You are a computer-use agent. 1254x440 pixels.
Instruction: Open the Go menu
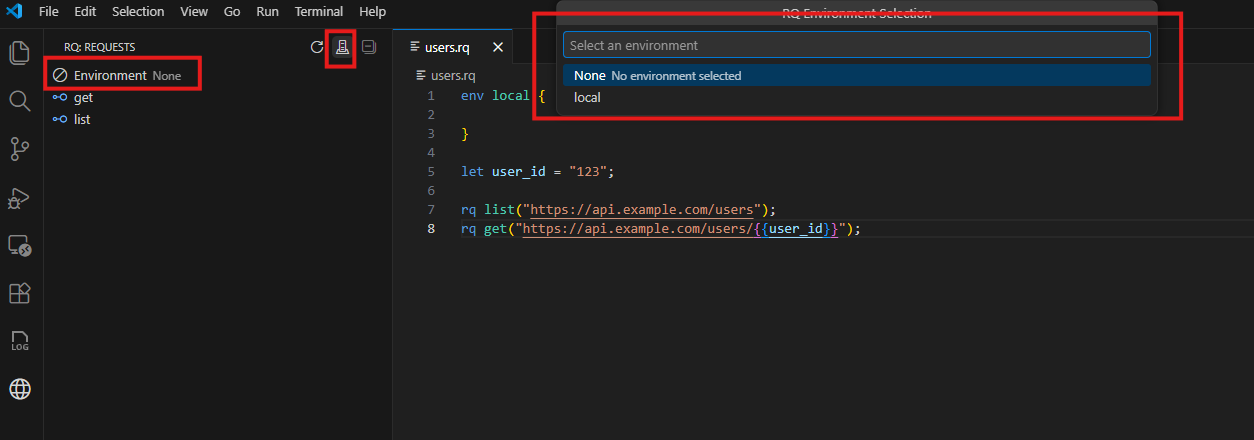tap(232, 11)
